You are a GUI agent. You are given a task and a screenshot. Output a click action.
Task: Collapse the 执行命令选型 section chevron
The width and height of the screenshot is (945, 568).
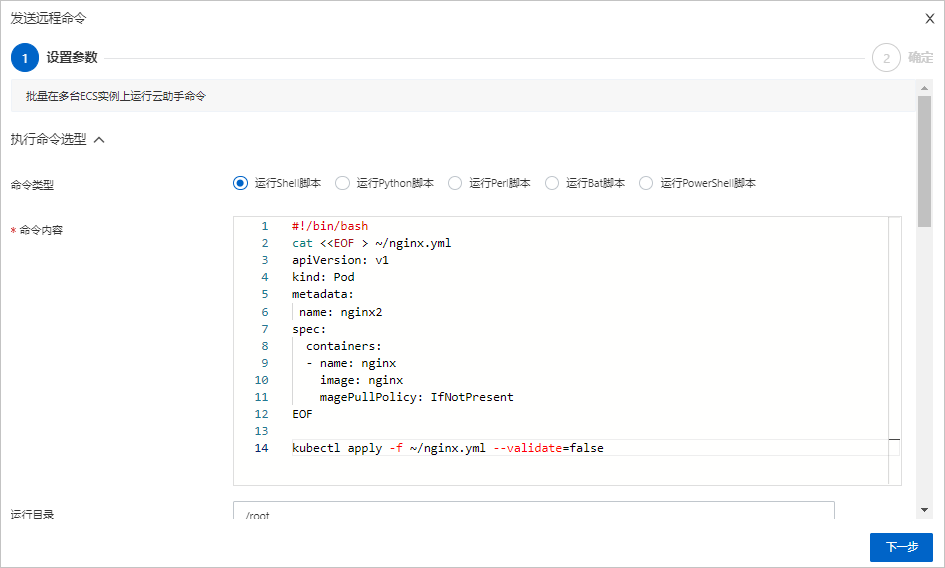click(x=99, y=140)
